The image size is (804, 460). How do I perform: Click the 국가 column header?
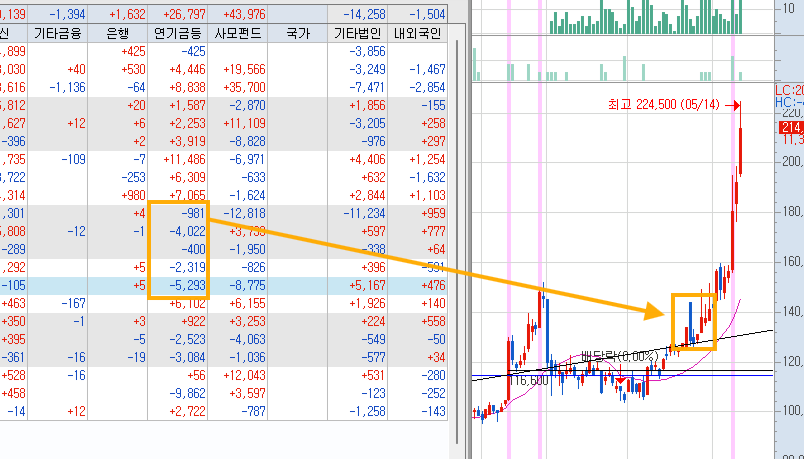tap(297, 33)
